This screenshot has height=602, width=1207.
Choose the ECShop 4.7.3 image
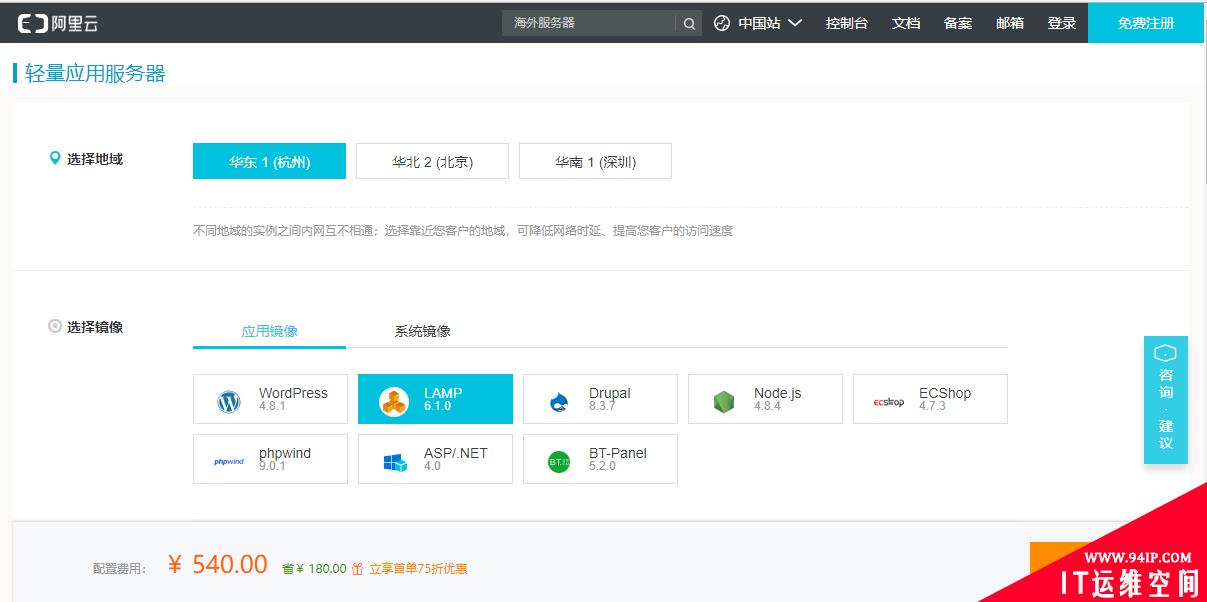tap(930, 399)
